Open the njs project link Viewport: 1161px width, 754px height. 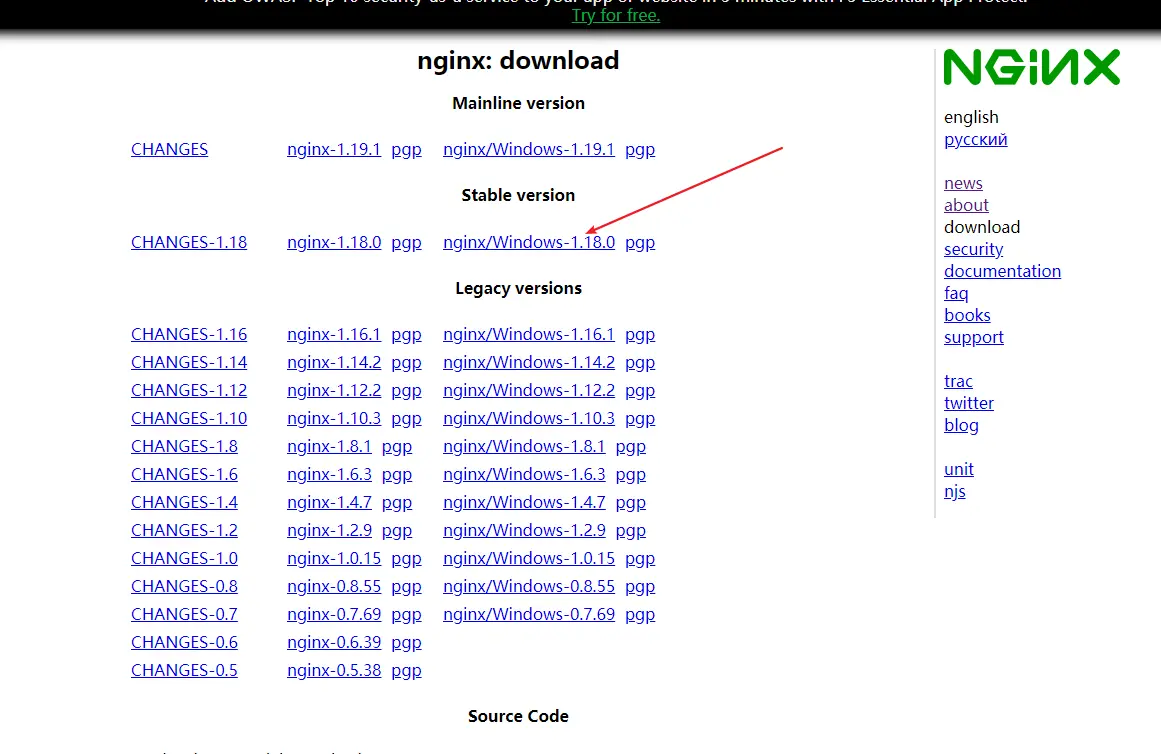[x=954, y=492]
